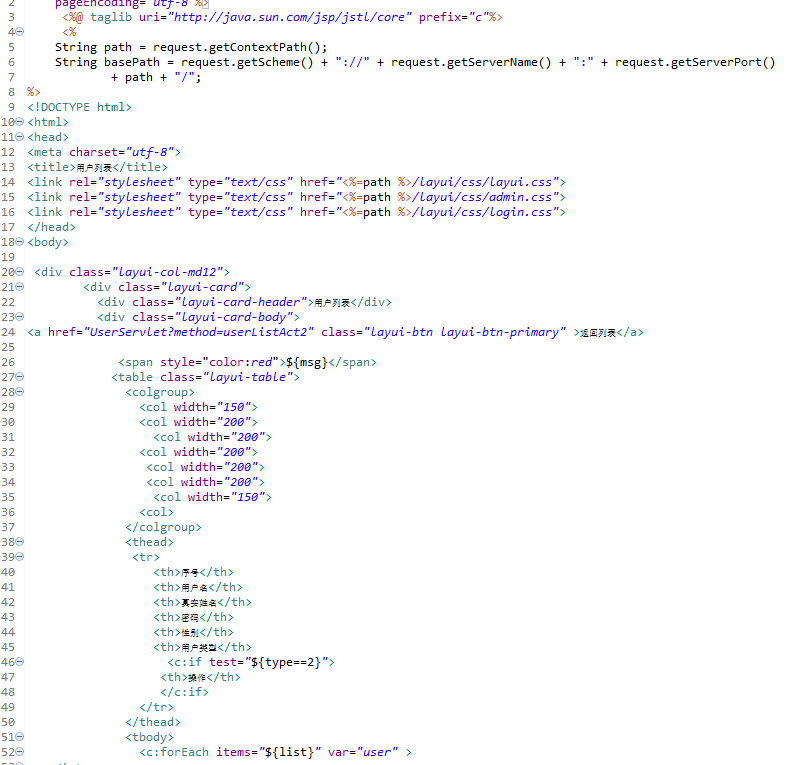Click the title tag on line 13
Image resolution: width=795 pixels, height=765 pixels.
tap(97, 167)
